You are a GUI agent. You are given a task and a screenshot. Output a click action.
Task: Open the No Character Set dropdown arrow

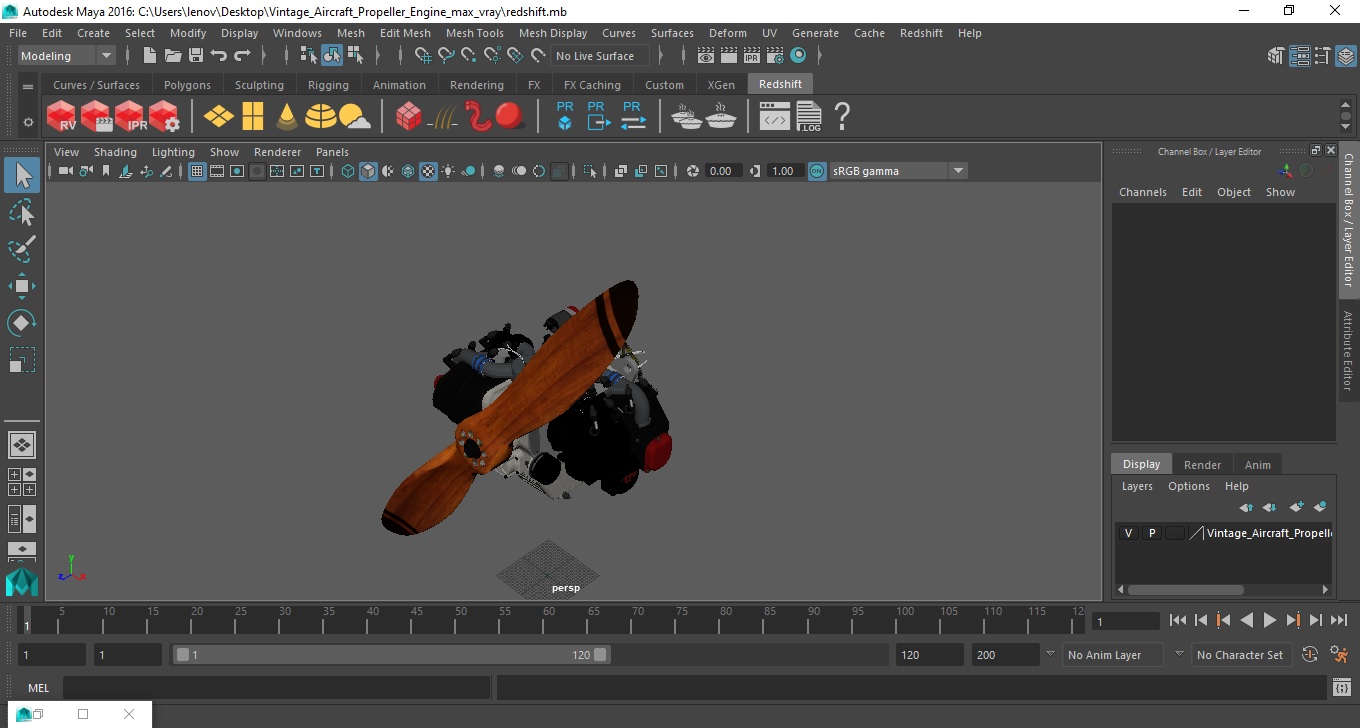[x=1179, y=655]
